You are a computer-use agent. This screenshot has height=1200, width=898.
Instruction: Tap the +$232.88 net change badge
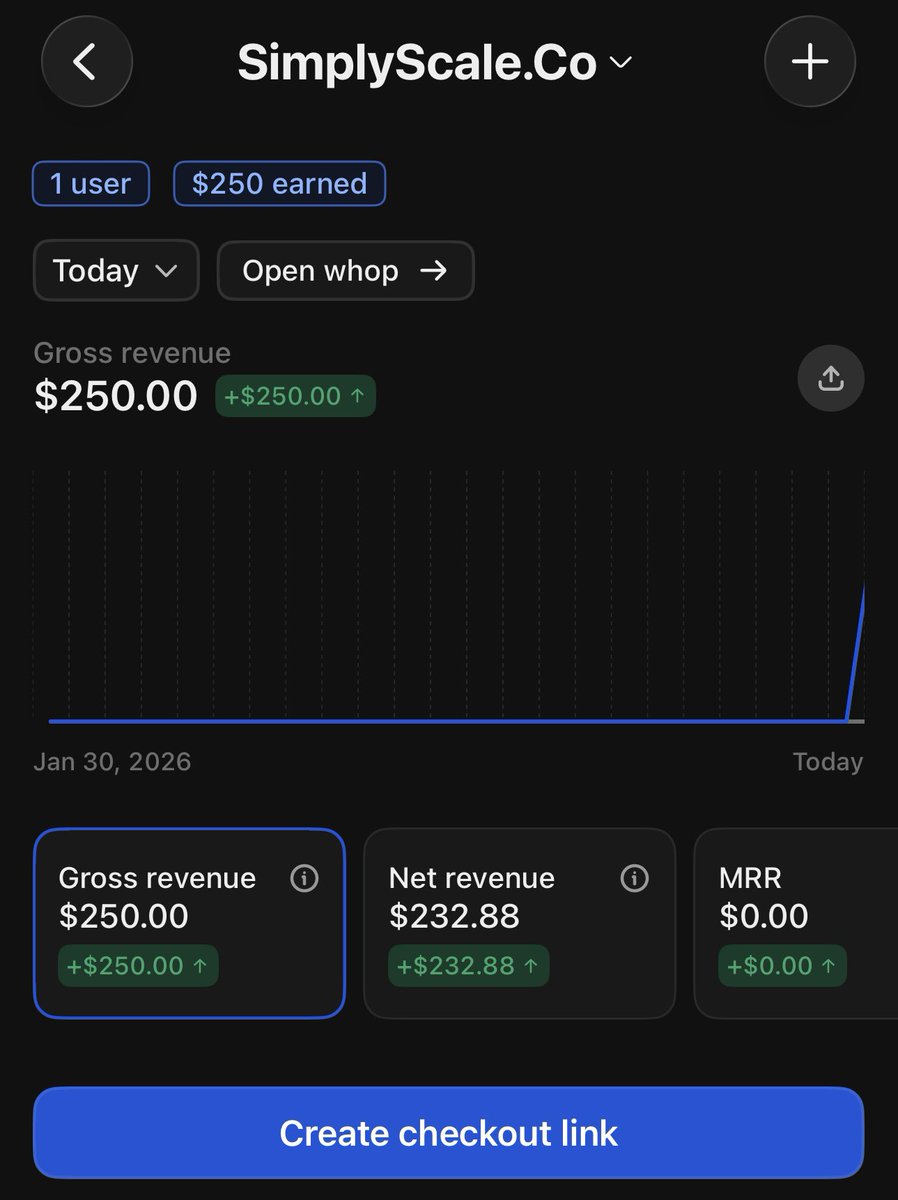[468, 966]
